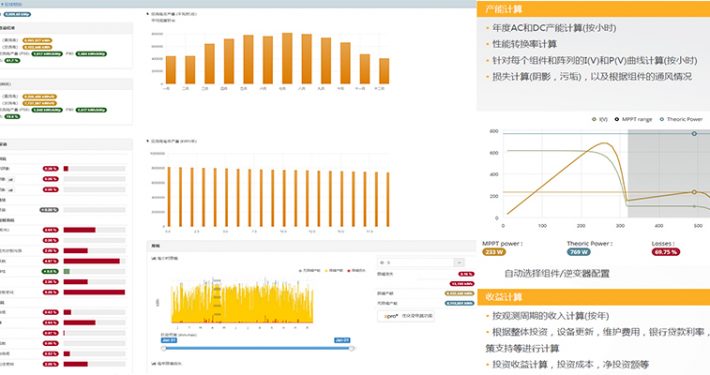Click the tallest bar in monthly chart

coord(287,58)
